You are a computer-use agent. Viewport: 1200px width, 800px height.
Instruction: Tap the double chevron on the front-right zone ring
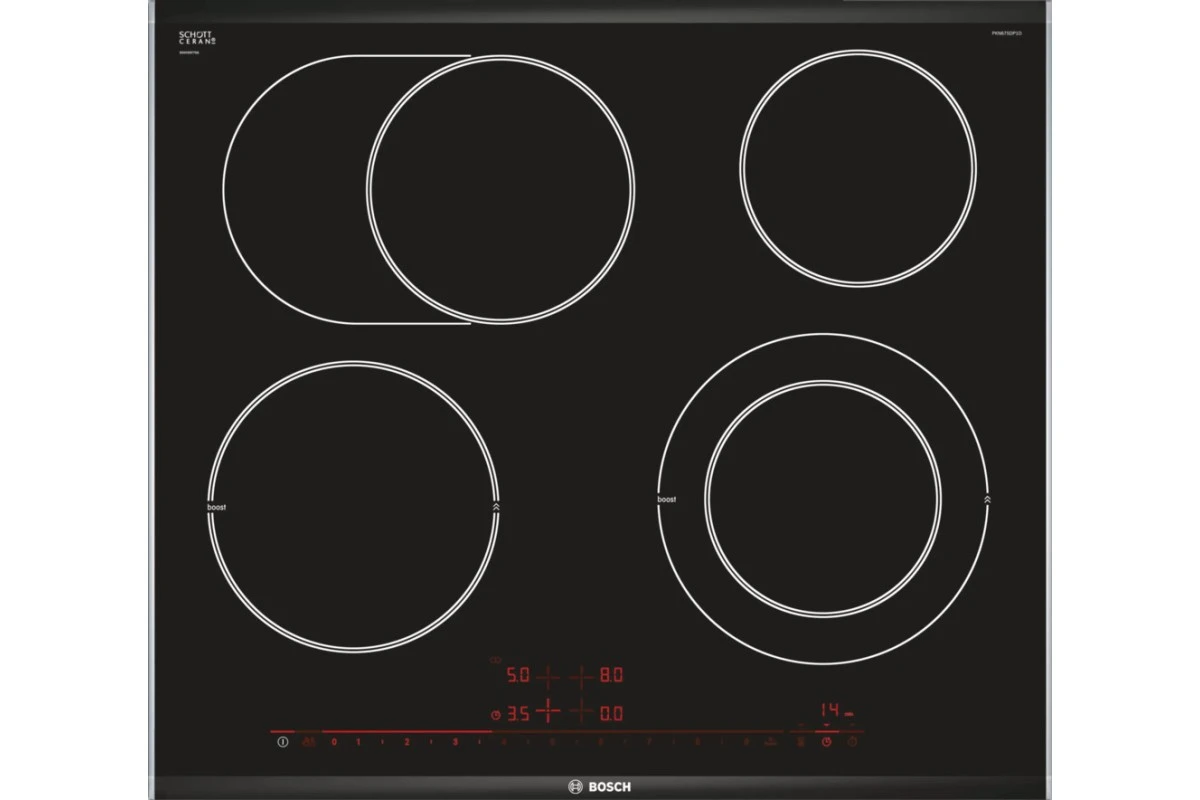[x=987, y=498]
